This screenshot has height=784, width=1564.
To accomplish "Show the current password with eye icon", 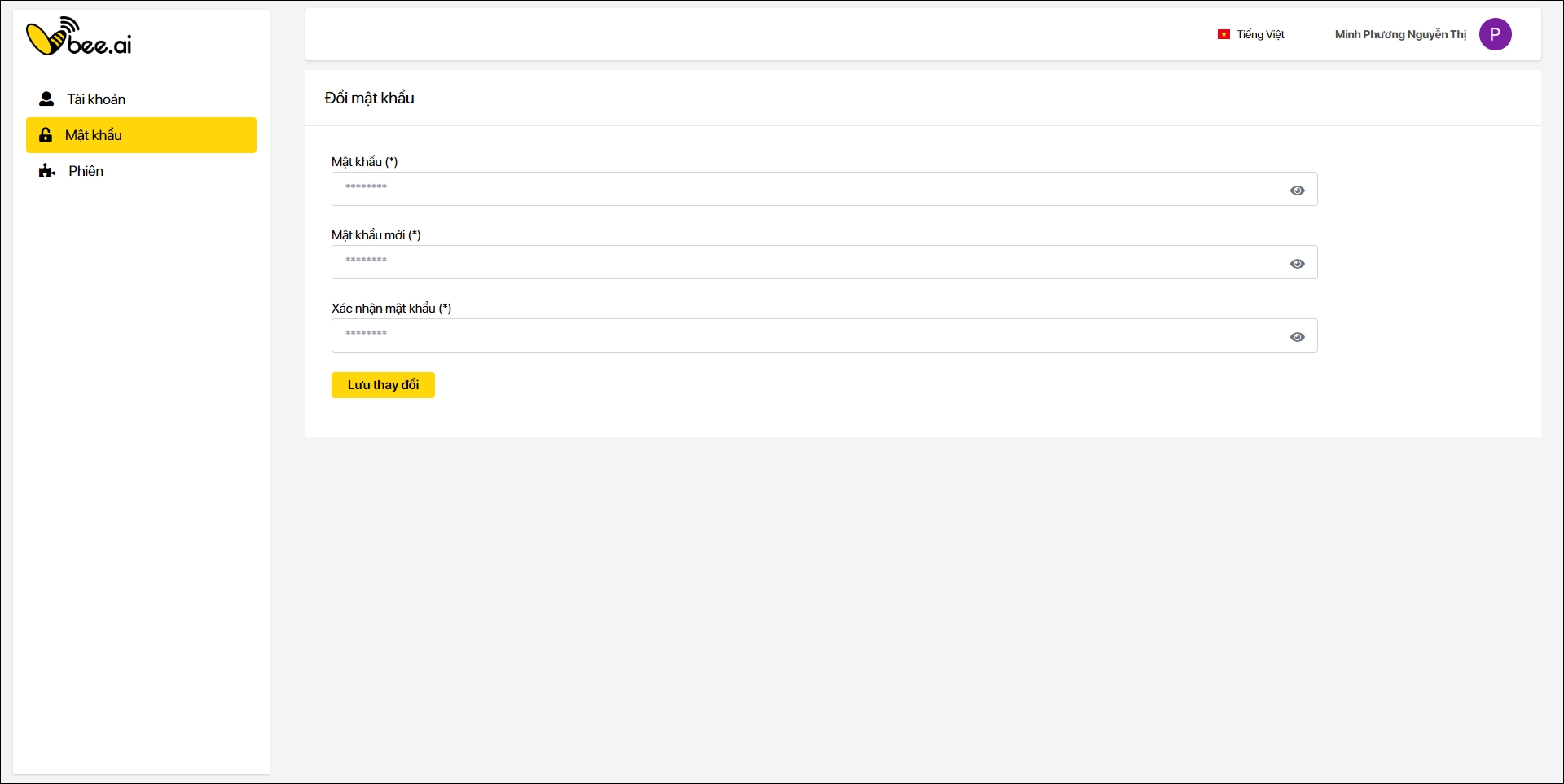I will [1297, 191].
